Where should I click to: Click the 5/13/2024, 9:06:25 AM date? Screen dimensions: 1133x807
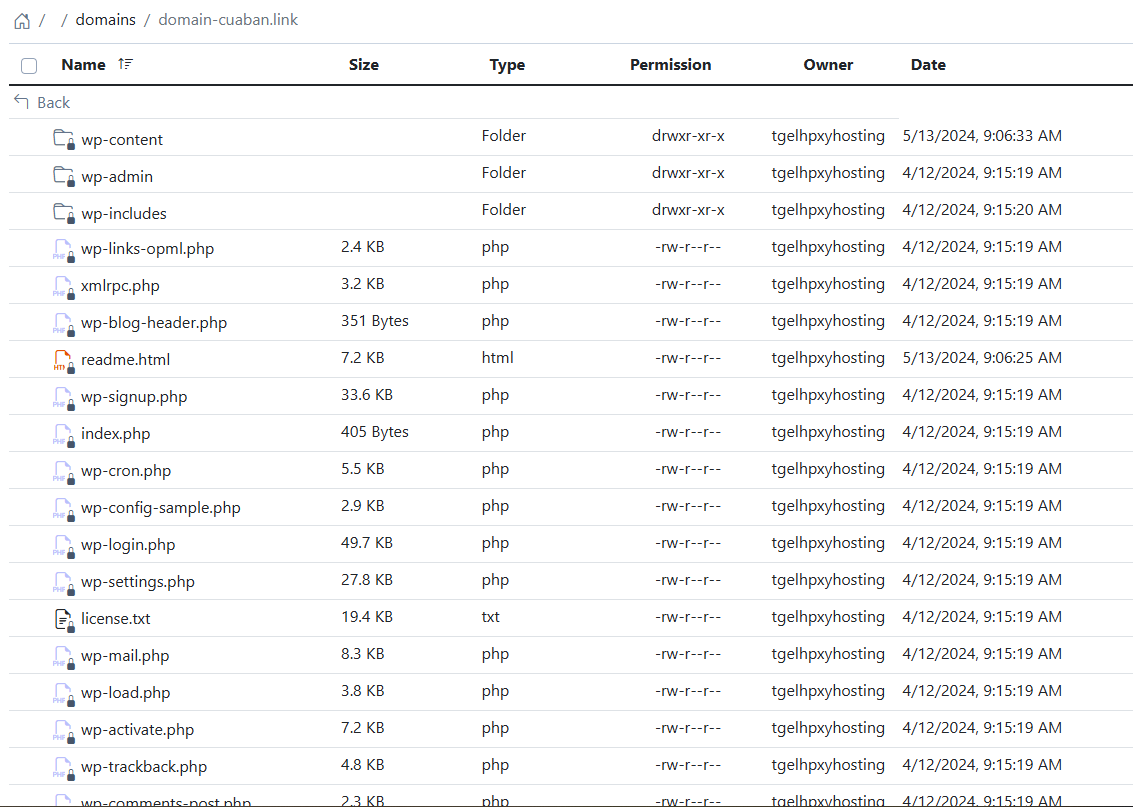(x=982, y=358)
